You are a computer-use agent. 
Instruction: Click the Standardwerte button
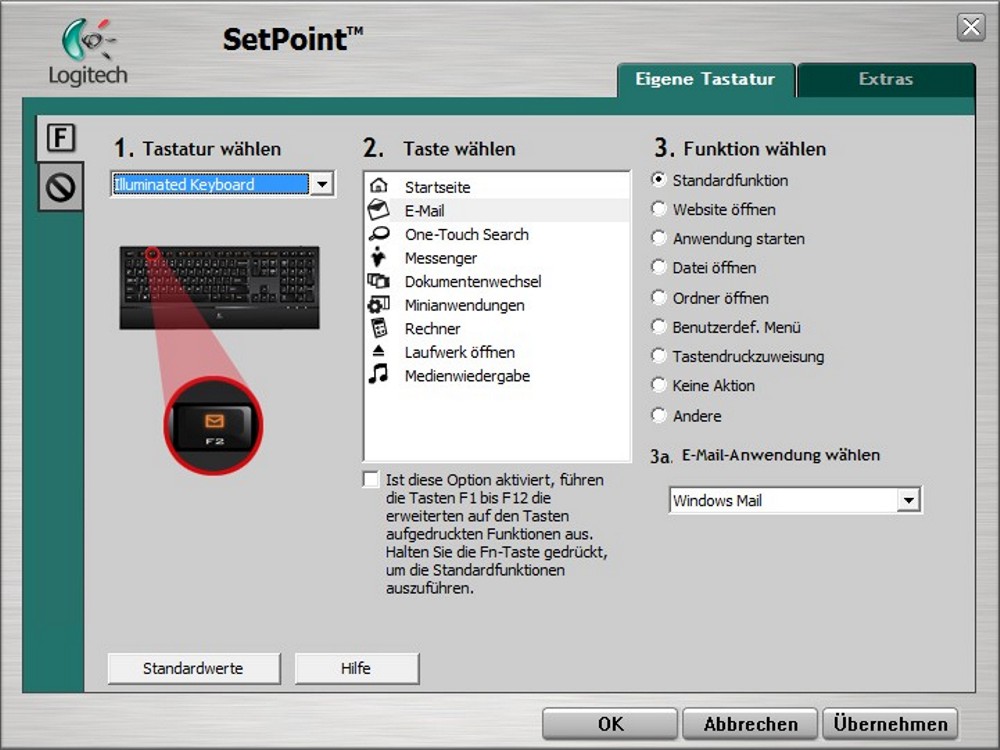[194, 668]
